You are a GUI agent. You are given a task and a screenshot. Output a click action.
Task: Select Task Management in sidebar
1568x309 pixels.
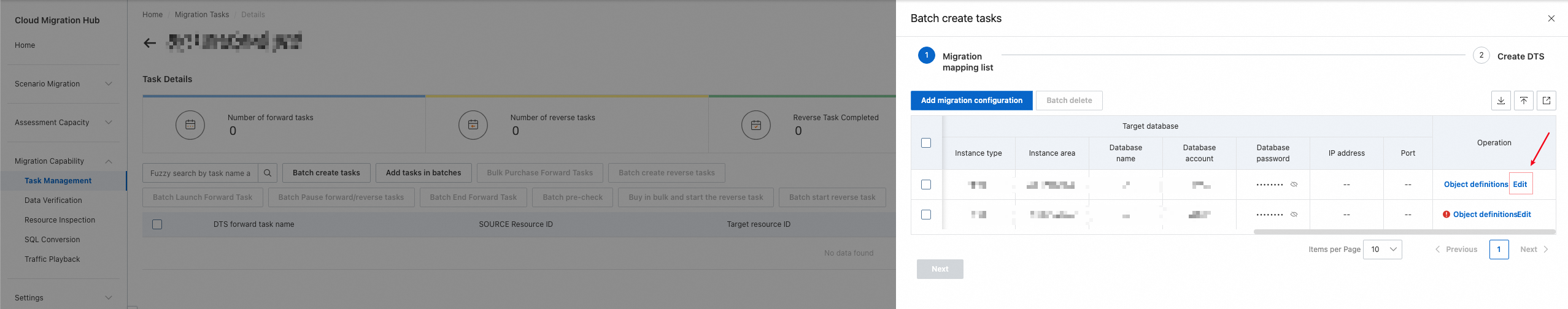coord(58,181)
